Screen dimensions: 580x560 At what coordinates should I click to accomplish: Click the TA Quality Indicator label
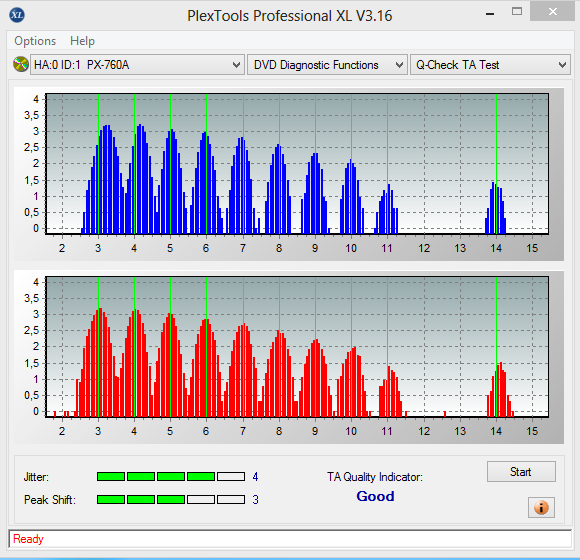(x=375, y=477)
